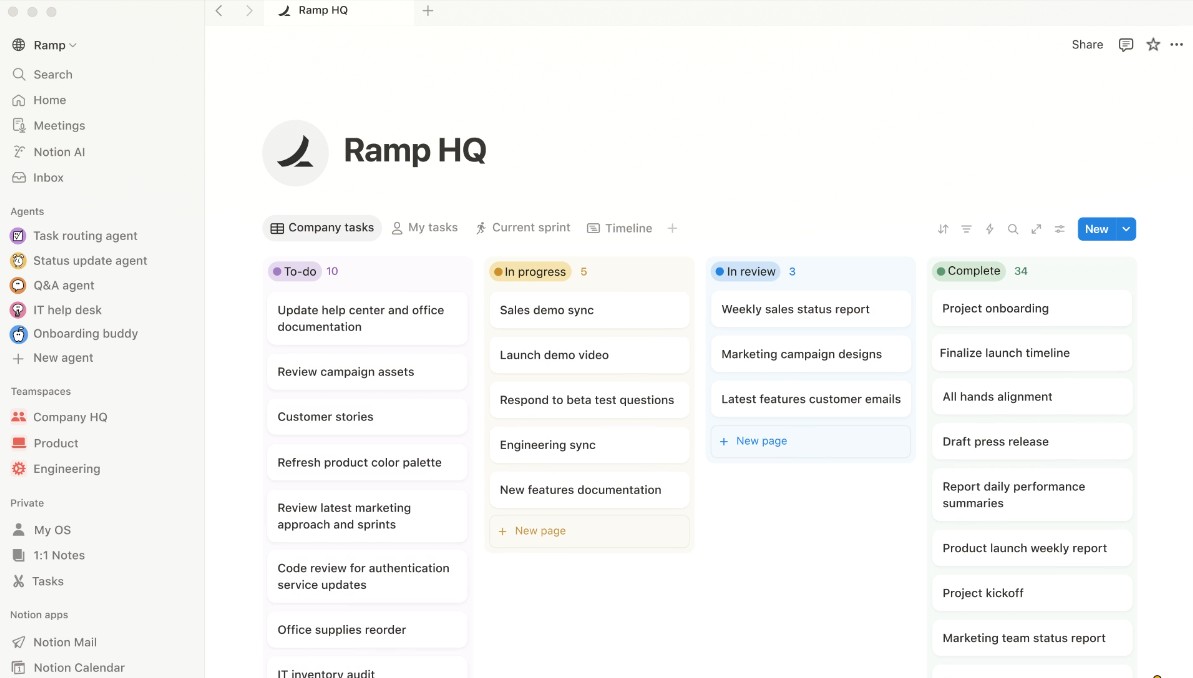Viewport: 1193px width, 678px height.
Task: Open the Launch demo video card
Action: click(590, 355)
